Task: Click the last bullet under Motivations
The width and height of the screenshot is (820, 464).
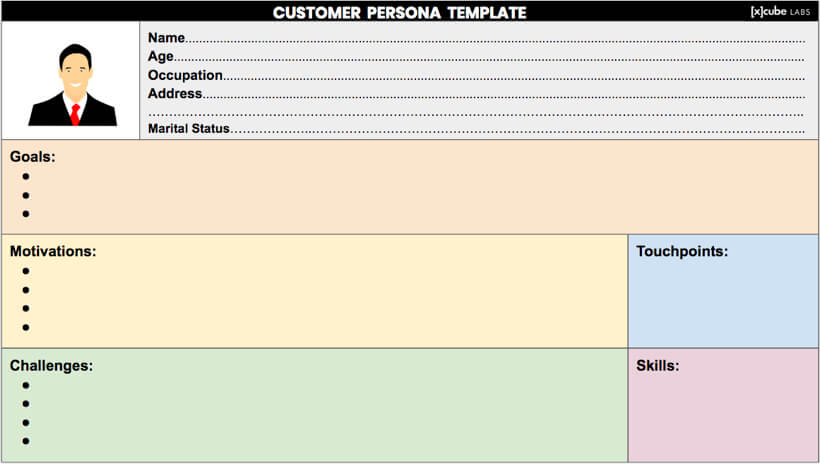Action: [x=26, y=328]
